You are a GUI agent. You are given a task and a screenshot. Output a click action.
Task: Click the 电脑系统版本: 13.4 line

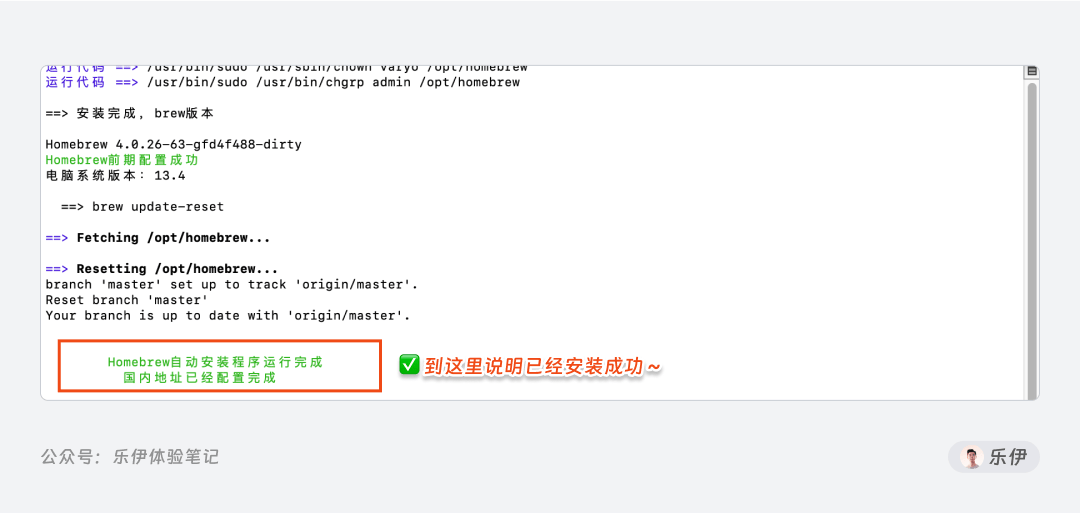pyautogui.click(x=115, y=176)
